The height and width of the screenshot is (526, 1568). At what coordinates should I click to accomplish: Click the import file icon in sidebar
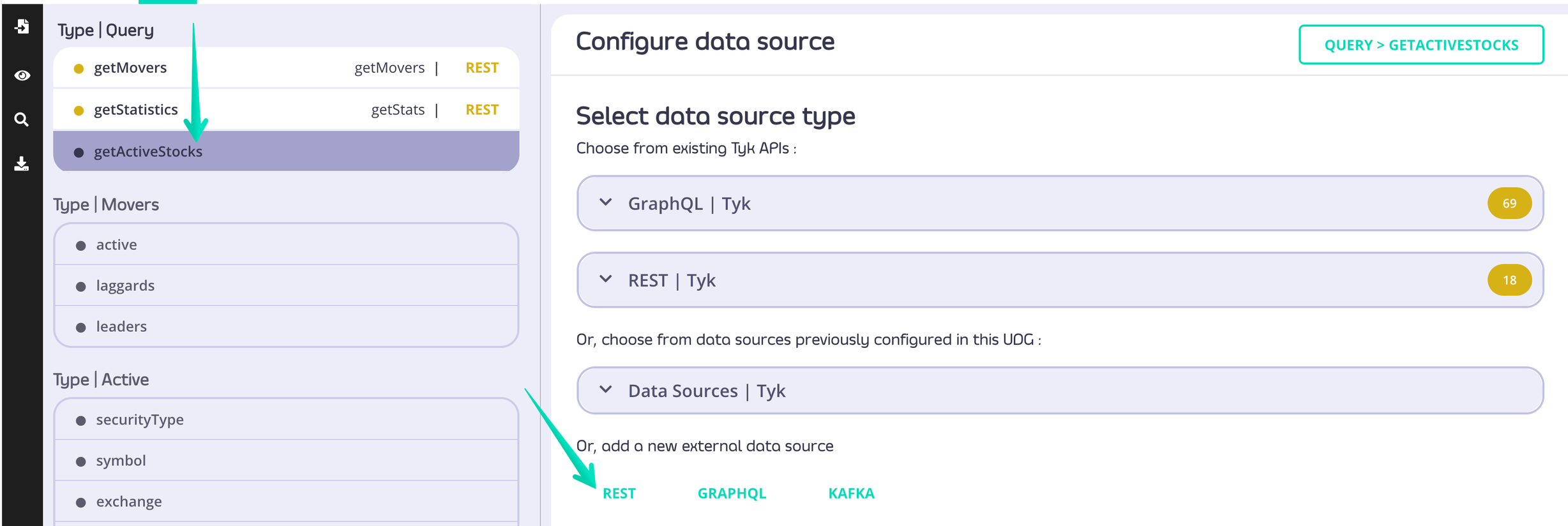tap(22, 27)
